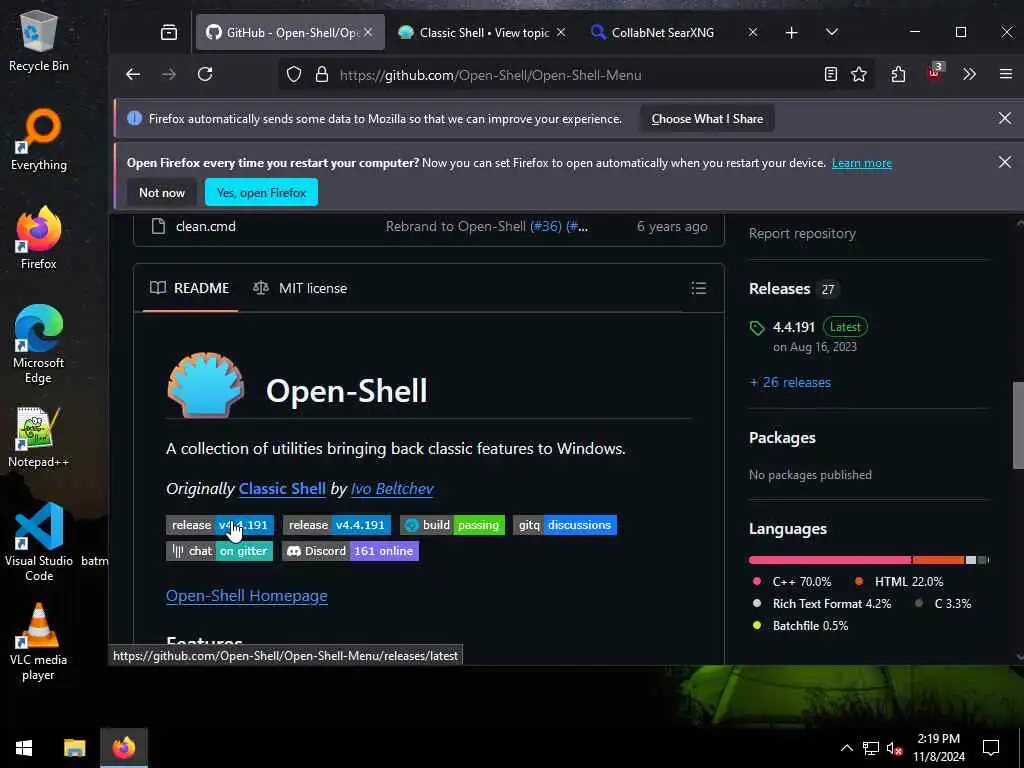Image resolution: width=1024 pixels, height=768 pixels.
Task: Click the muted volume tray icon
Action: pyautogui.click(x=894, y=748)
